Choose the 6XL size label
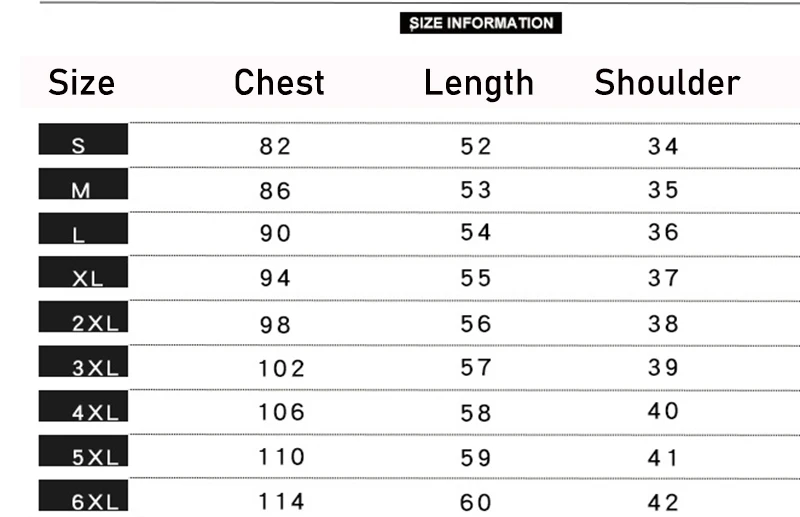The height and width of the screenshot is (517, 800). click(83, 495)
